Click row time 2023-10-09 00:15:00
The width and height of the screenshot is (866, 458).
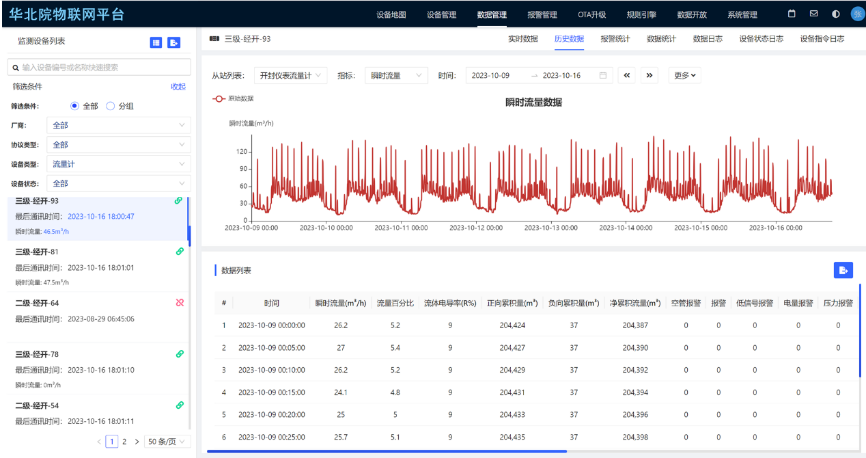click(272, 392)
